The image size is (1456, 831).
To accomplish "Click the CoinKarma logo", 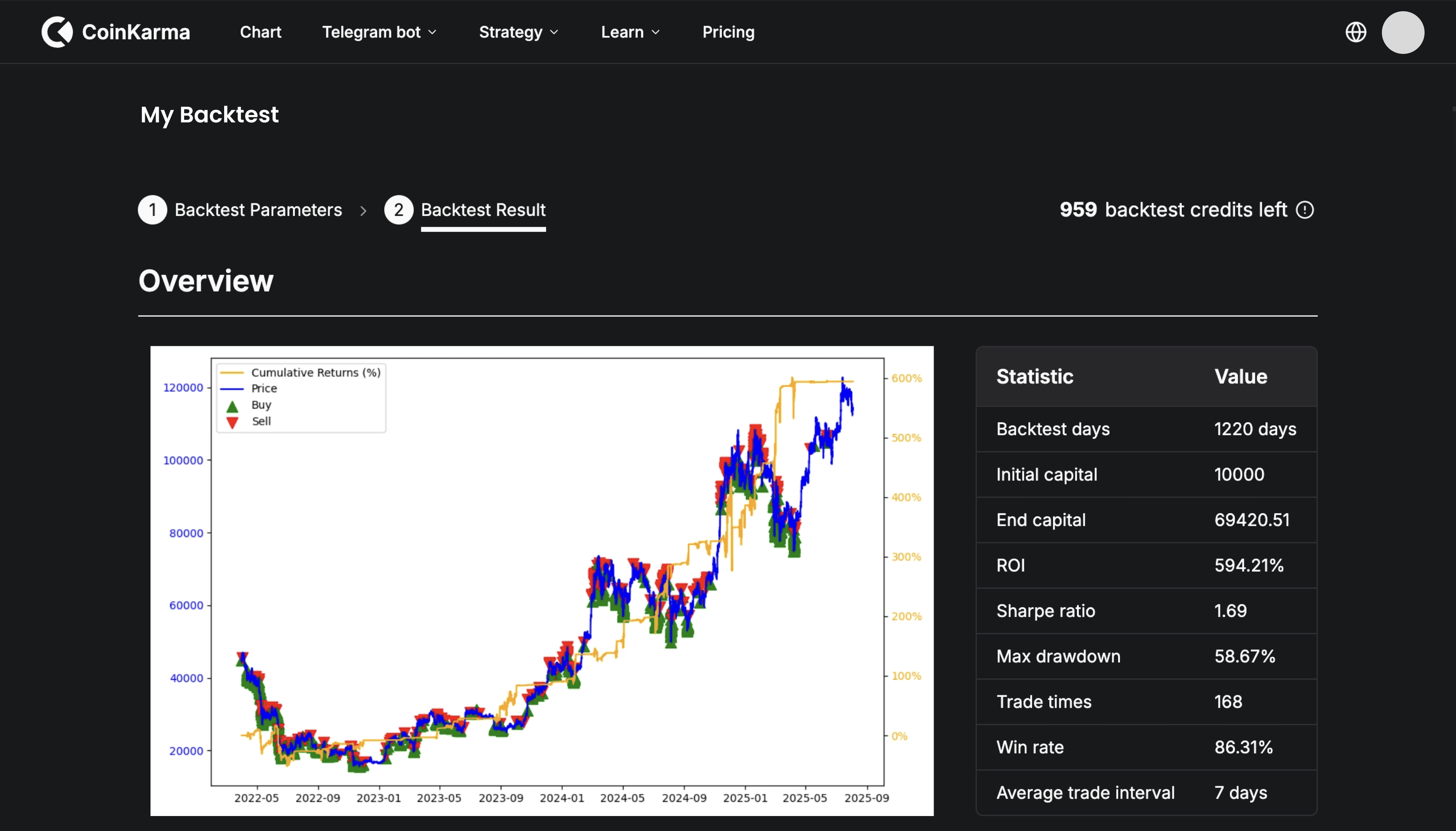I will click(115, 32).
